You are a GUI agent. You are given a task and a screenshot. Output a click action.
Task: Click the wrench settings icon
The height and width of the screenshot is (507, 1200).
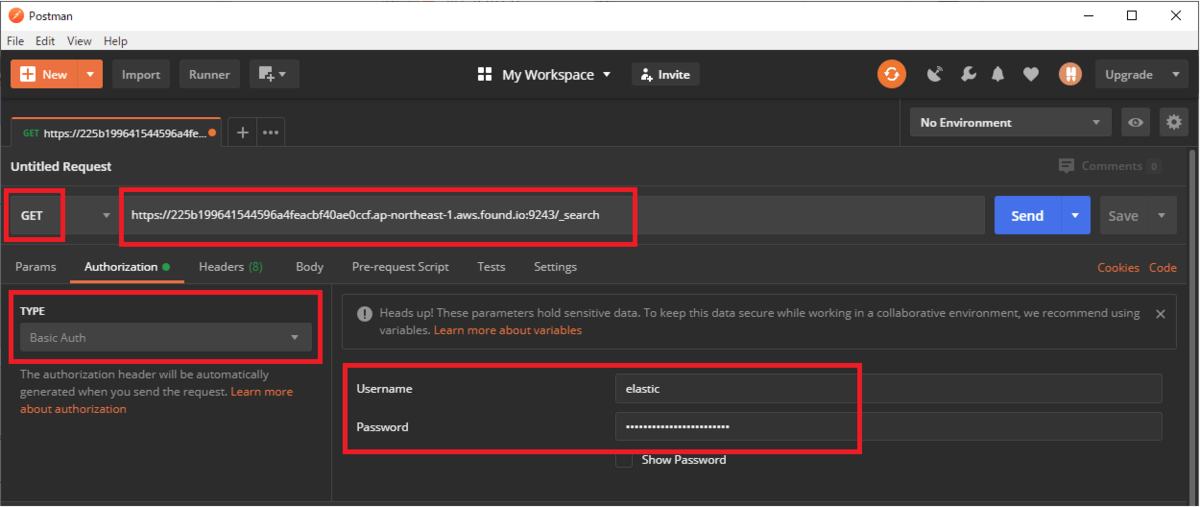point(967,74)
